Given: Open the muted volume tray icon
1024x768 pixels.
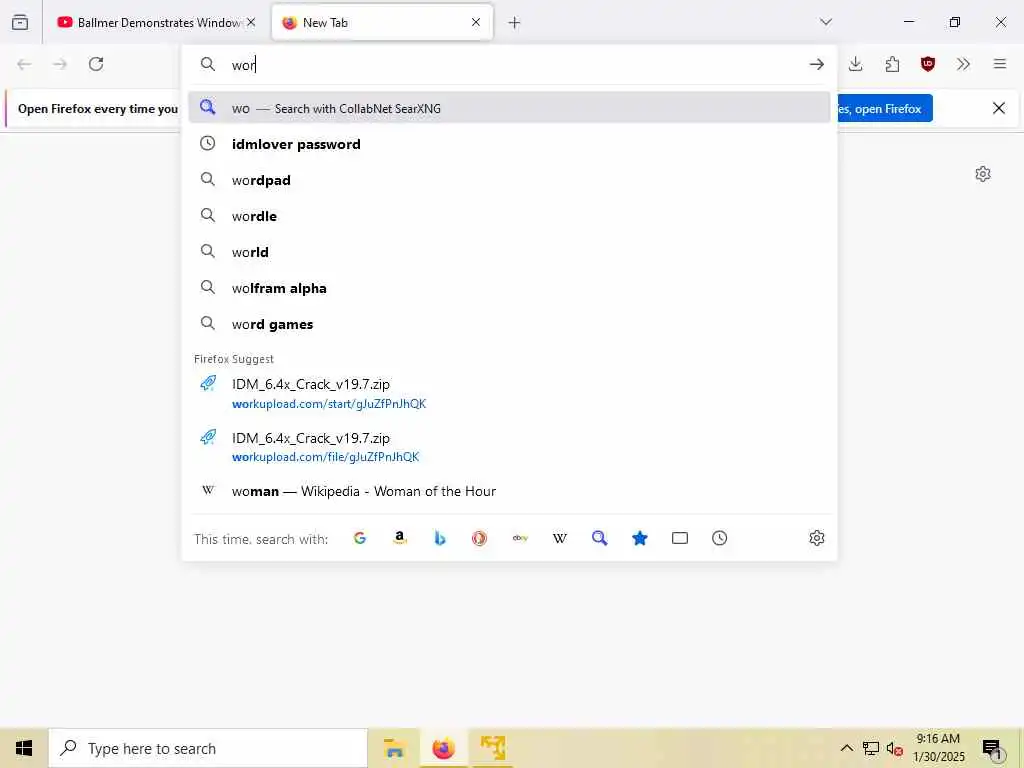Looking at the screenshot, I should click(x=894, y=748).
